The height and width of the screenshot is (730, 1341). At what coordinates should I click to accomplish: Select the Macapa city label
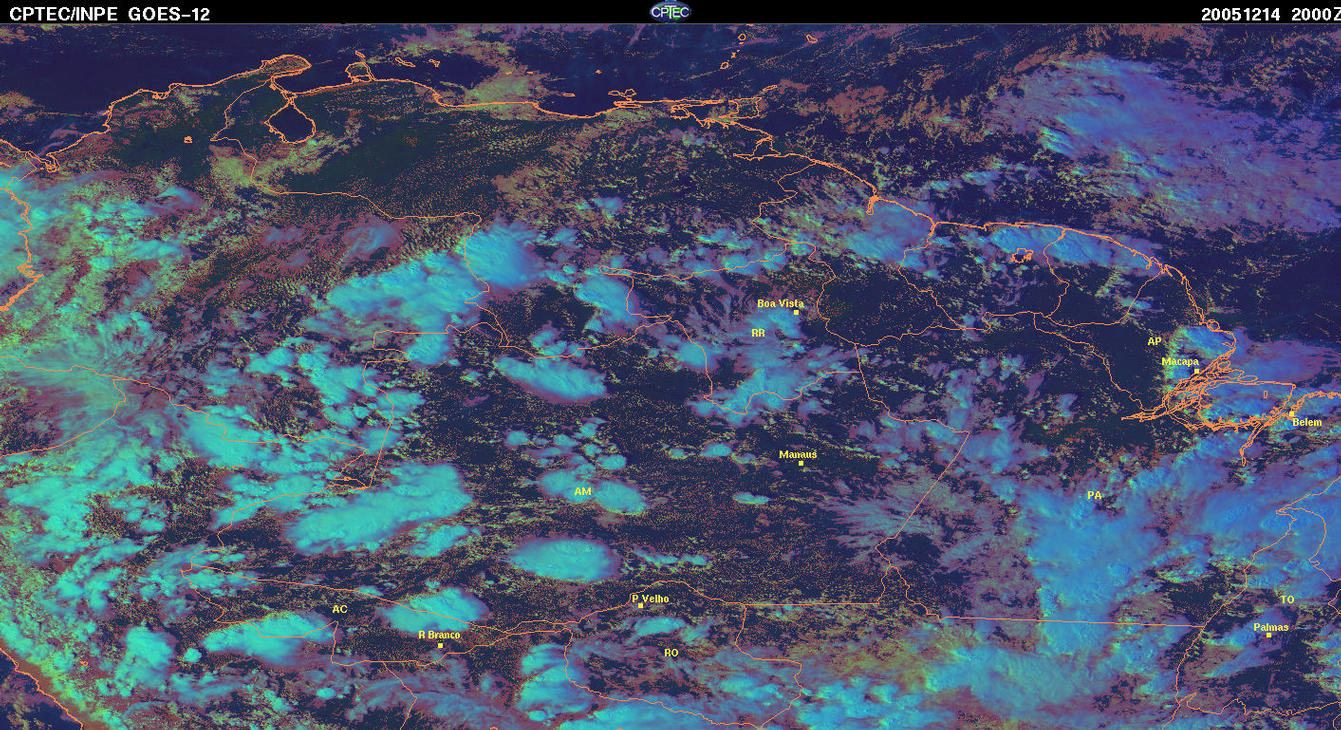click(x=1180, y=361)
